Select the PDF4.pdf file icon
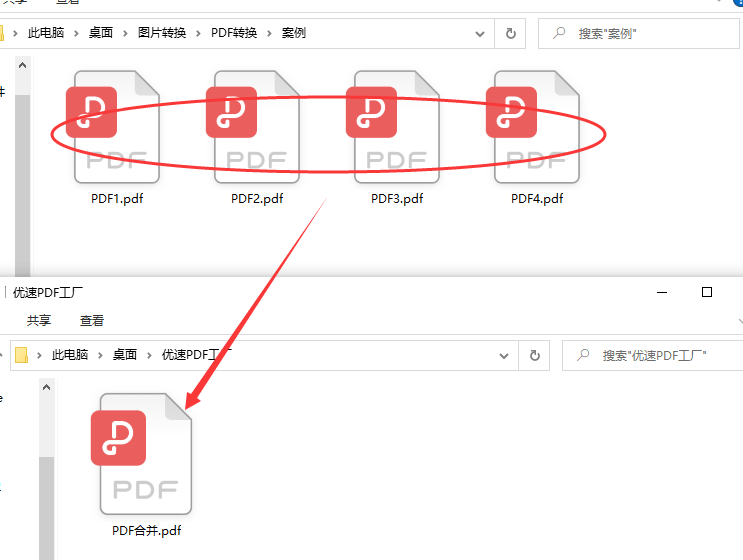 (533, 127)
